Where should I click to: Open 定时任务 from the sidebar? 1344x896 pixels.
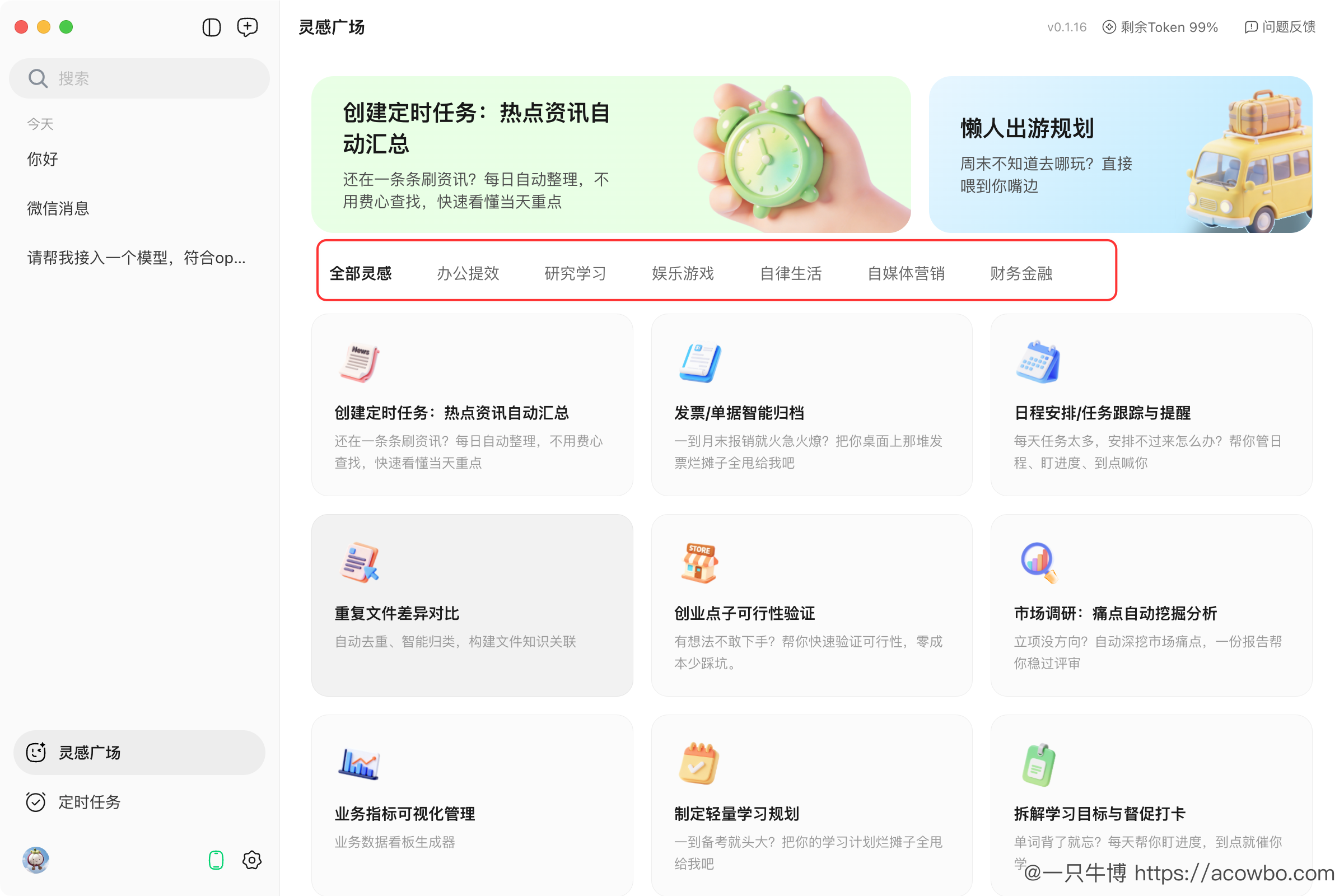(x=89, y=802)
